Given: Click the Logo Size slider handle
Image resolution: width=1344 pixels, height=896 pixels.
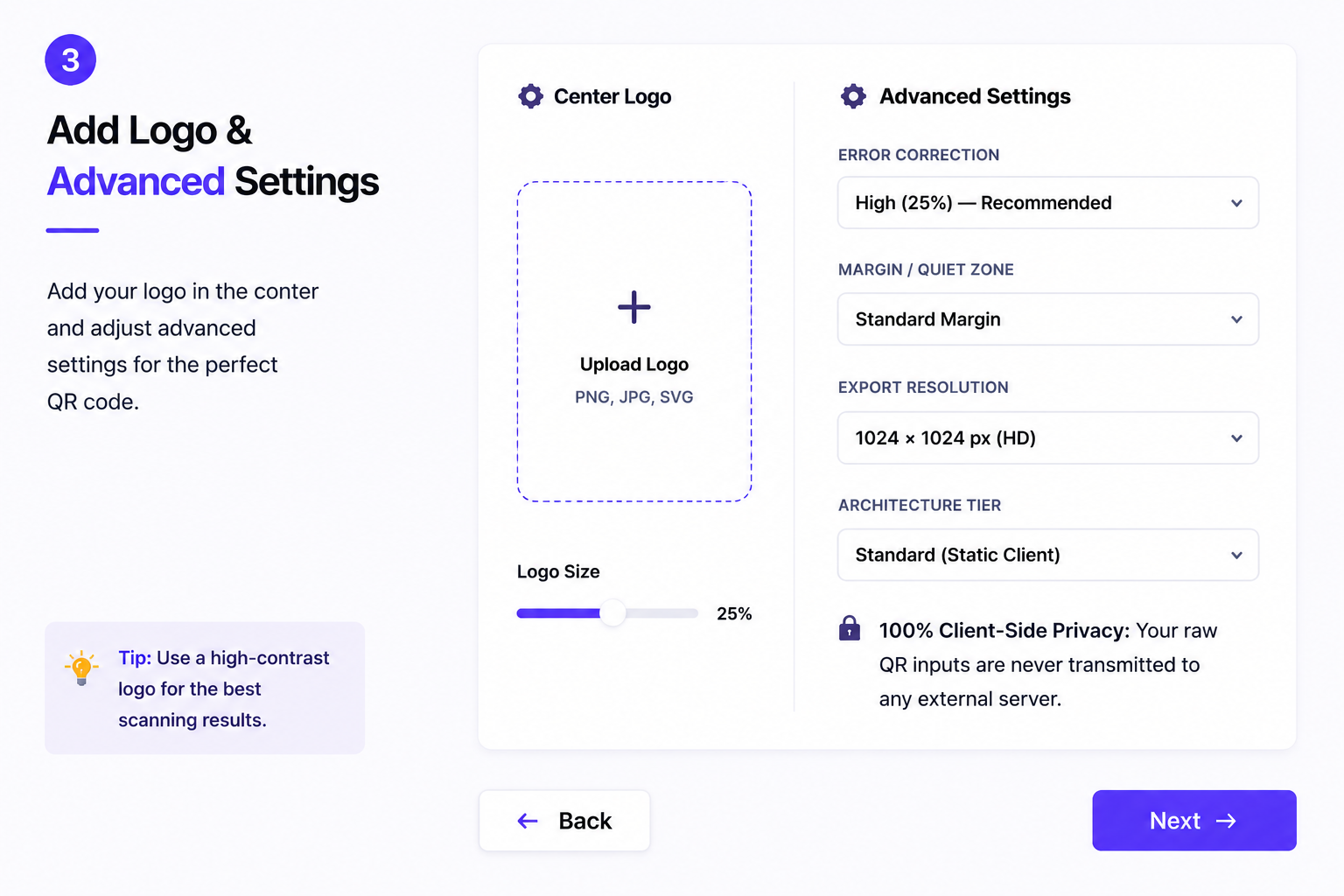Looking at the screenshot, I should (613, 613).
